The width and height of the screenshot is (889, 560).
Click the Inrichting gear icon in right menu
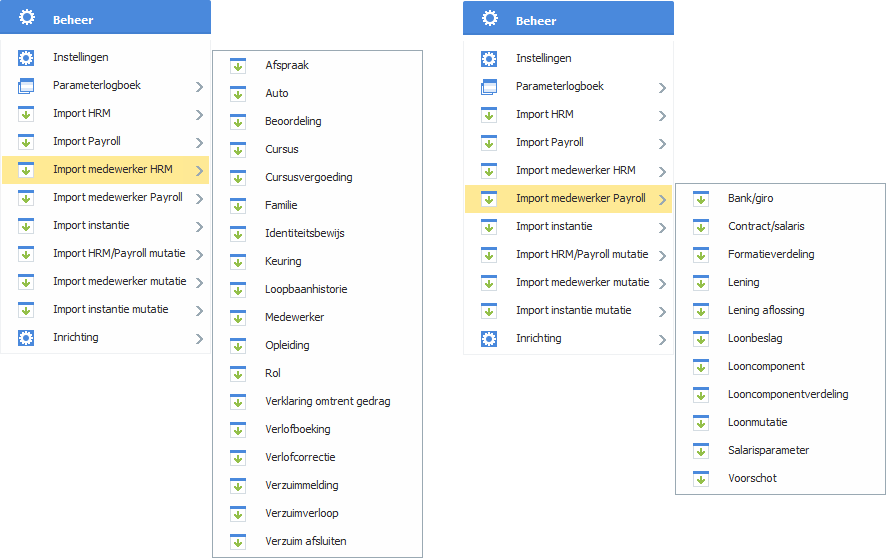(x=489, y=339)
